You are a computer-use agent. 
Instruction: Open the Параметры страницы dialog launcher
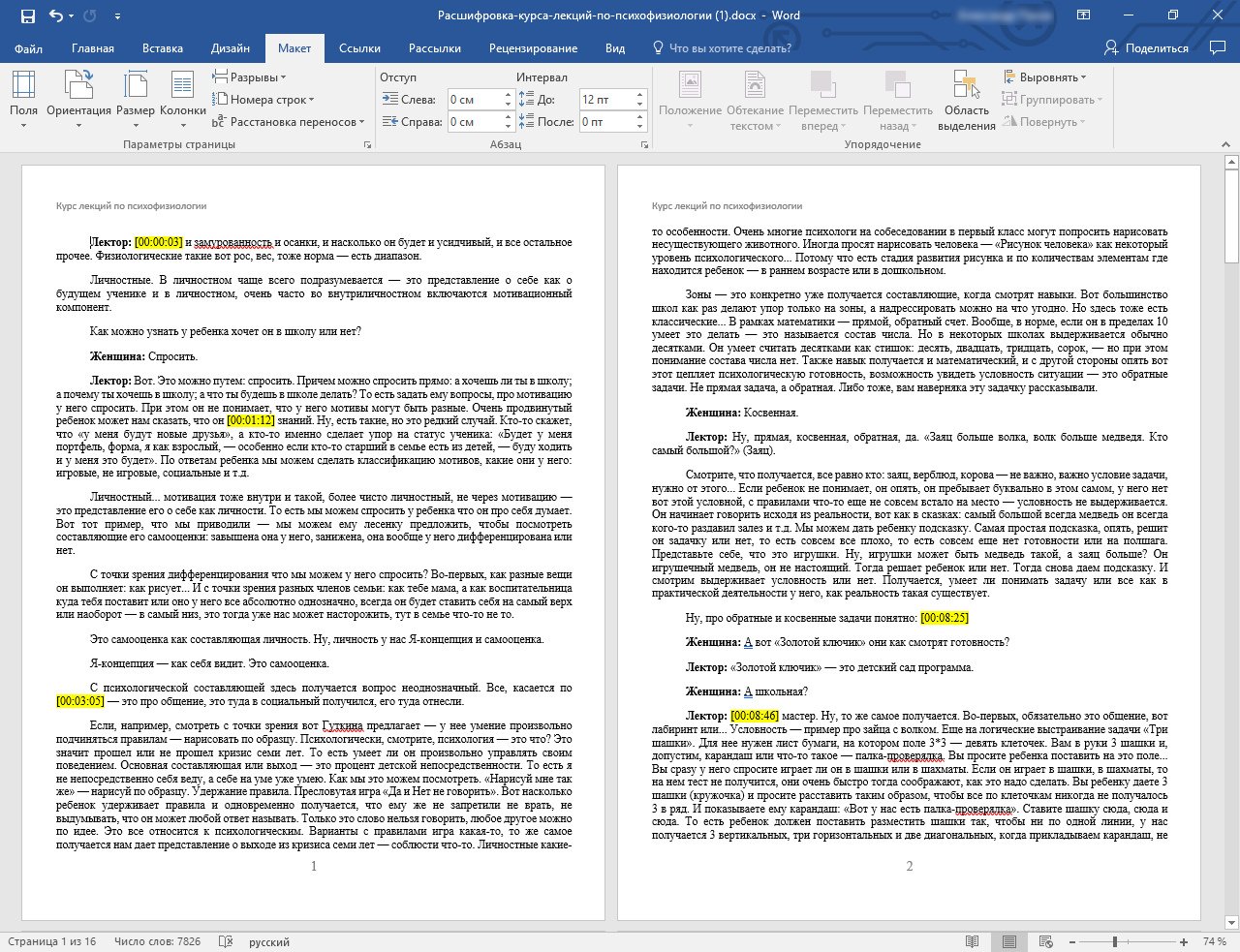point(367,144)
